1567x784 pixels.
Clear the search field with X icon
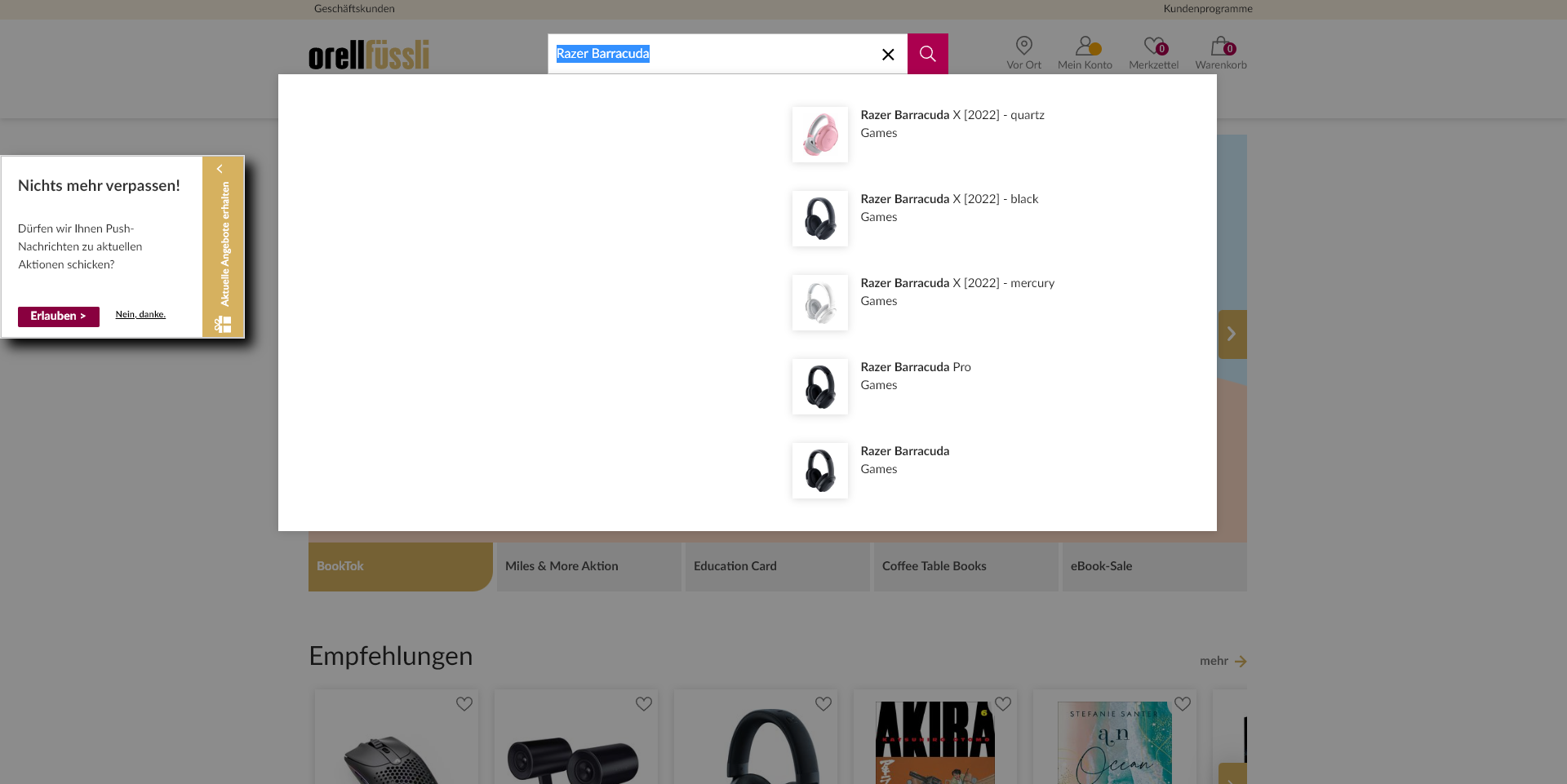pyautogui.click(x=888, y=55)
